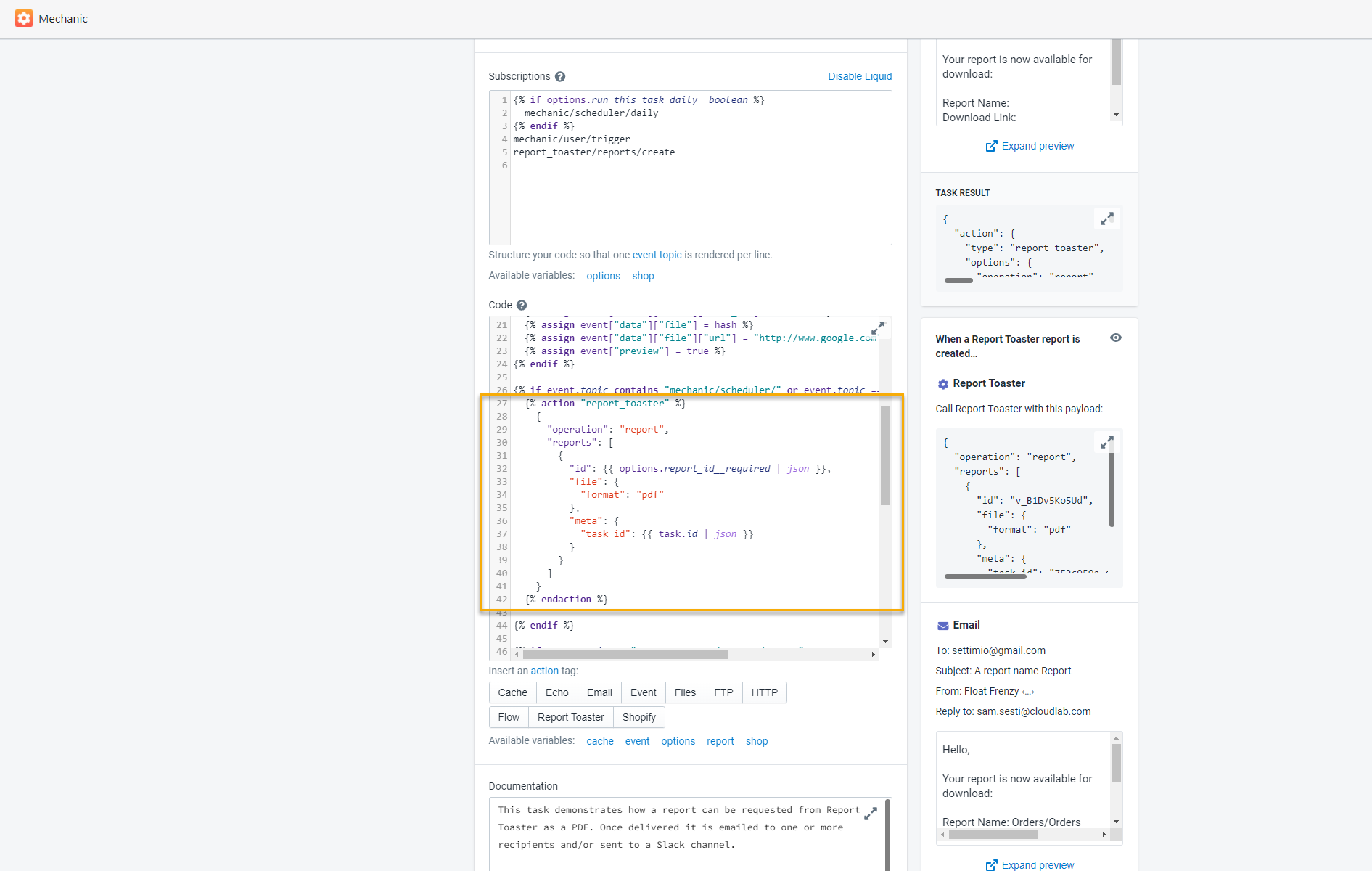Expand preview of the bottom email

[x=1030, y=864]
